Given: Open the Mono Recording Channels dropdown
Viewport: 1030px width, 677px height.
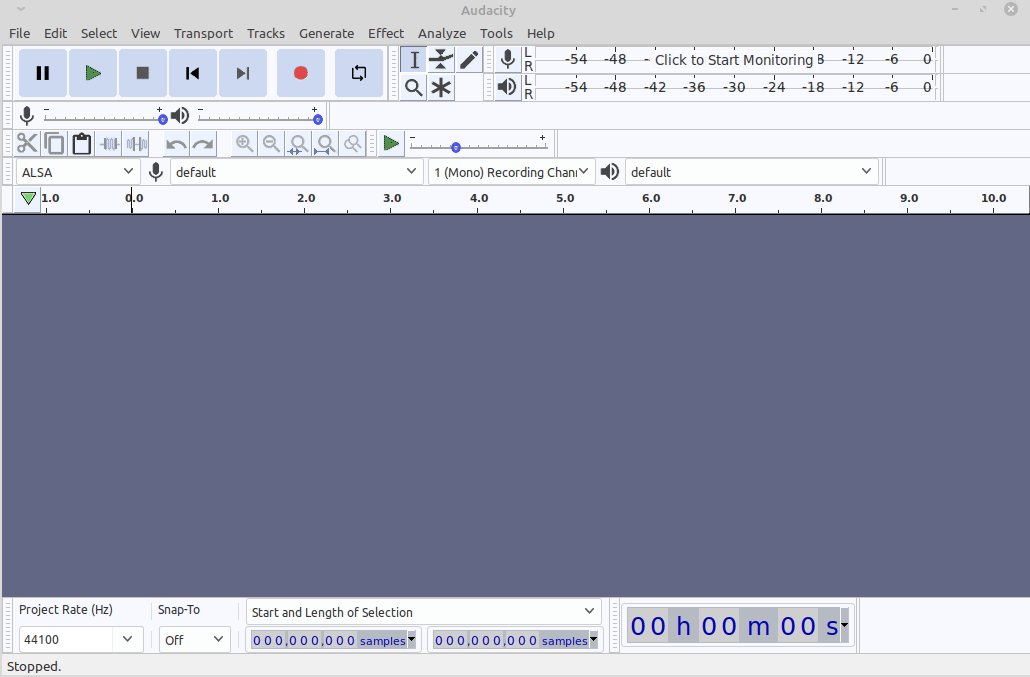Looking at the screenshot, I should tap(511, 172).
